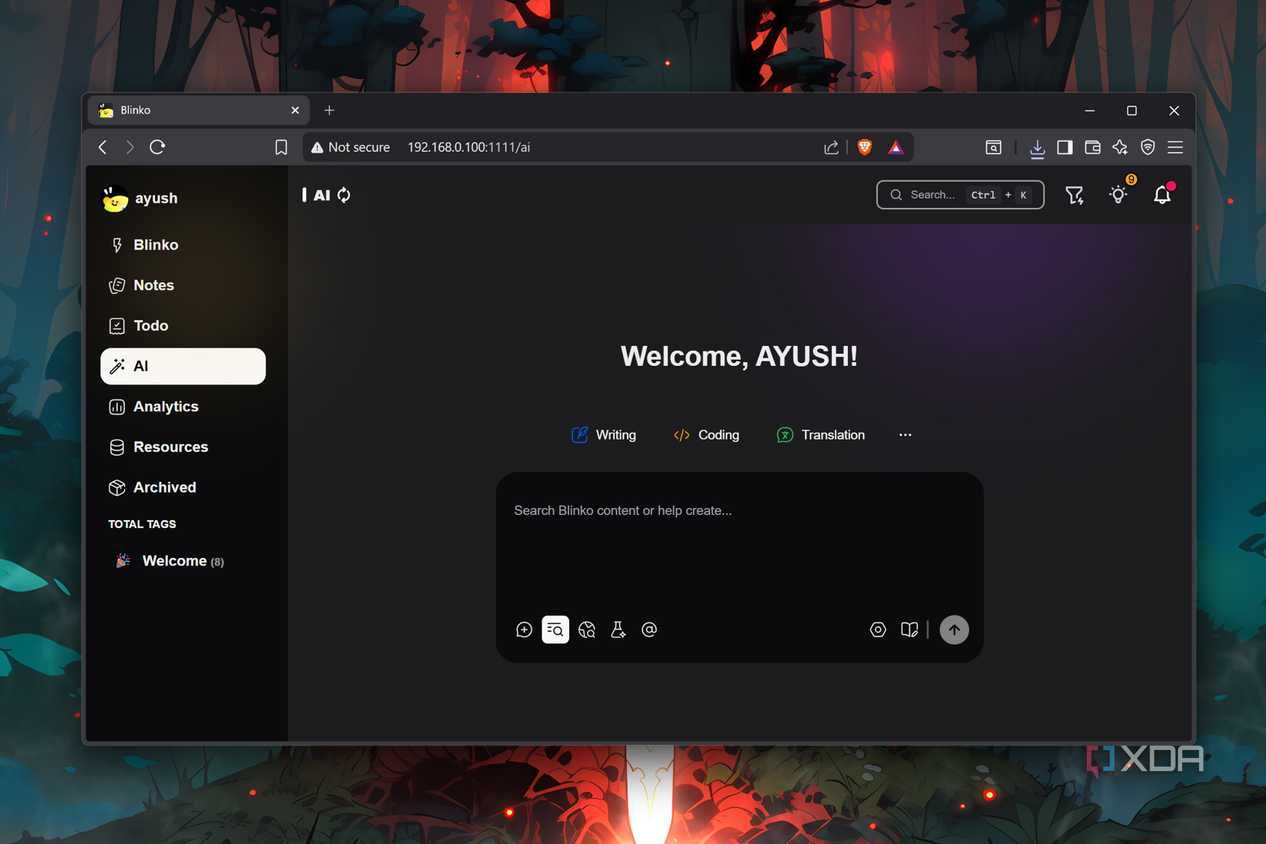This screenshot has height=844, width=1266.
Task: Click the Brave Rewards triangle icon
Action: tap(896, 147)
